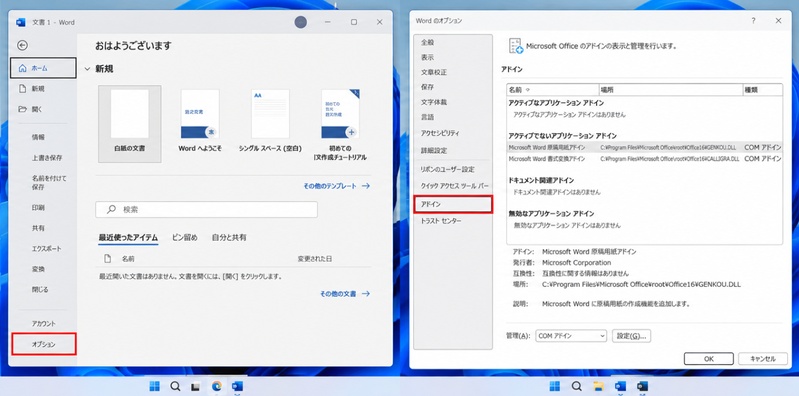Click the 場所 column header

(671, 90)
